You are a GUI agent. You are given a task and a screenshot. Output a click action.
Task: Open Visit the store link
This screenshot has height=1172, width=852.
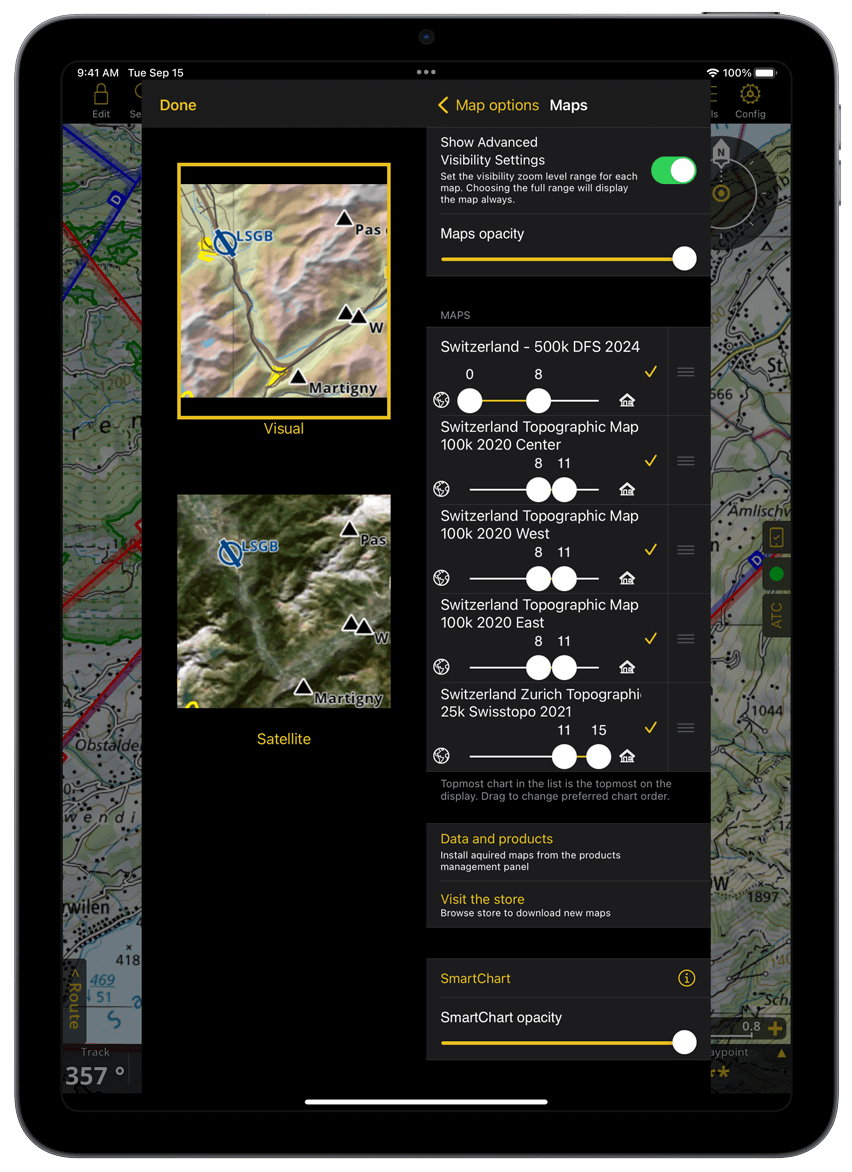tap(482, 900)
